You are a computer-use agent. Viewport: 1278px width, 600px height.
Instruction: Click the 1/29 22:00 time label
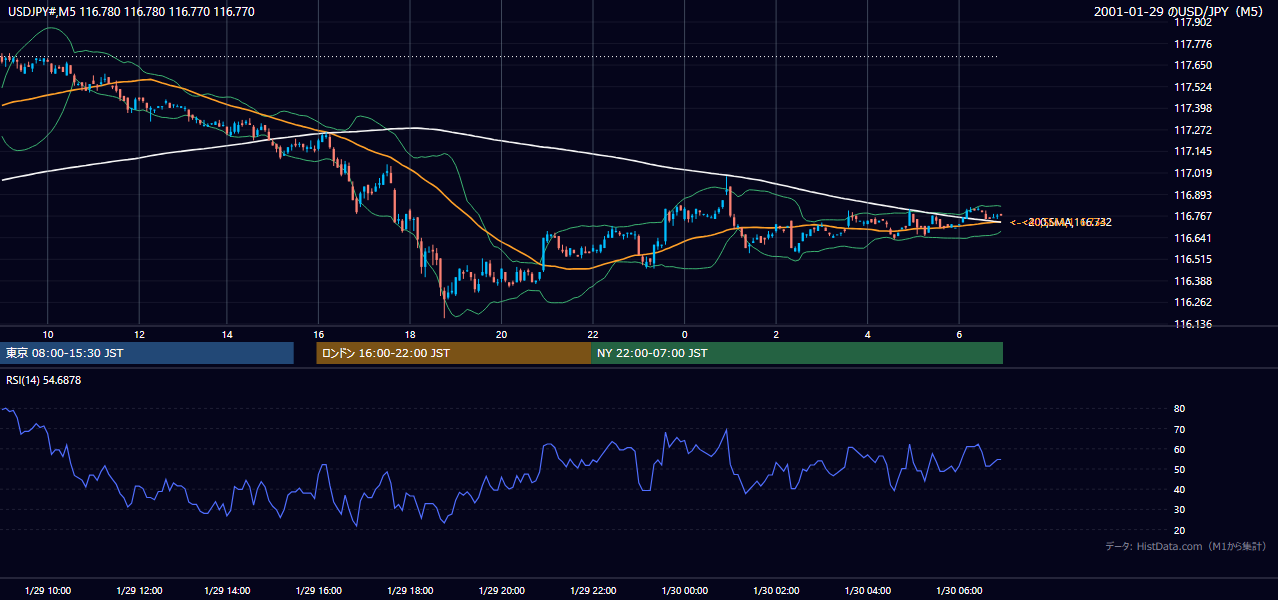coord(593,591)
